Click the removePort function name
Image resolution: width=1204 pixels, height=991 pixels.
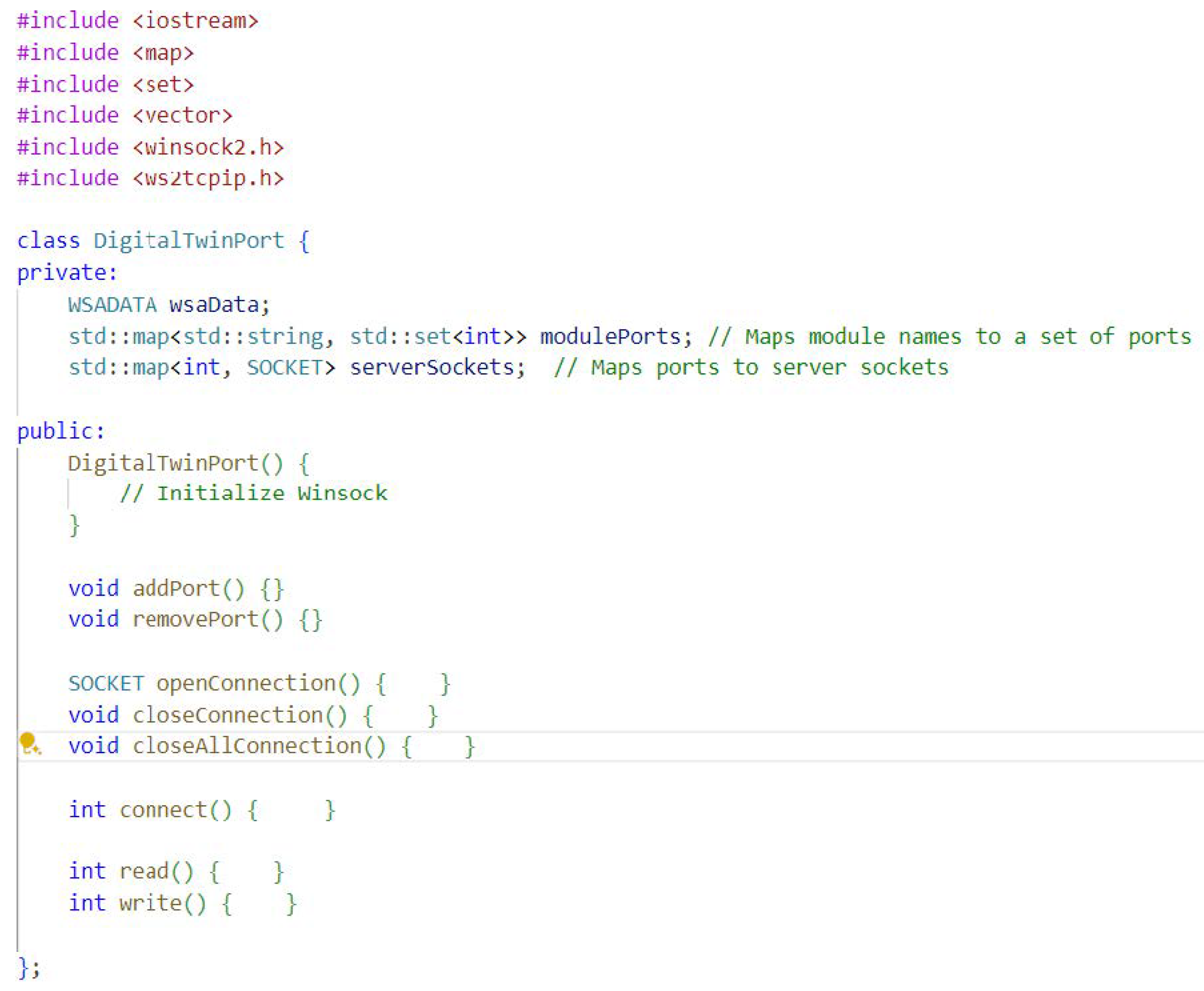click(195, 619)
